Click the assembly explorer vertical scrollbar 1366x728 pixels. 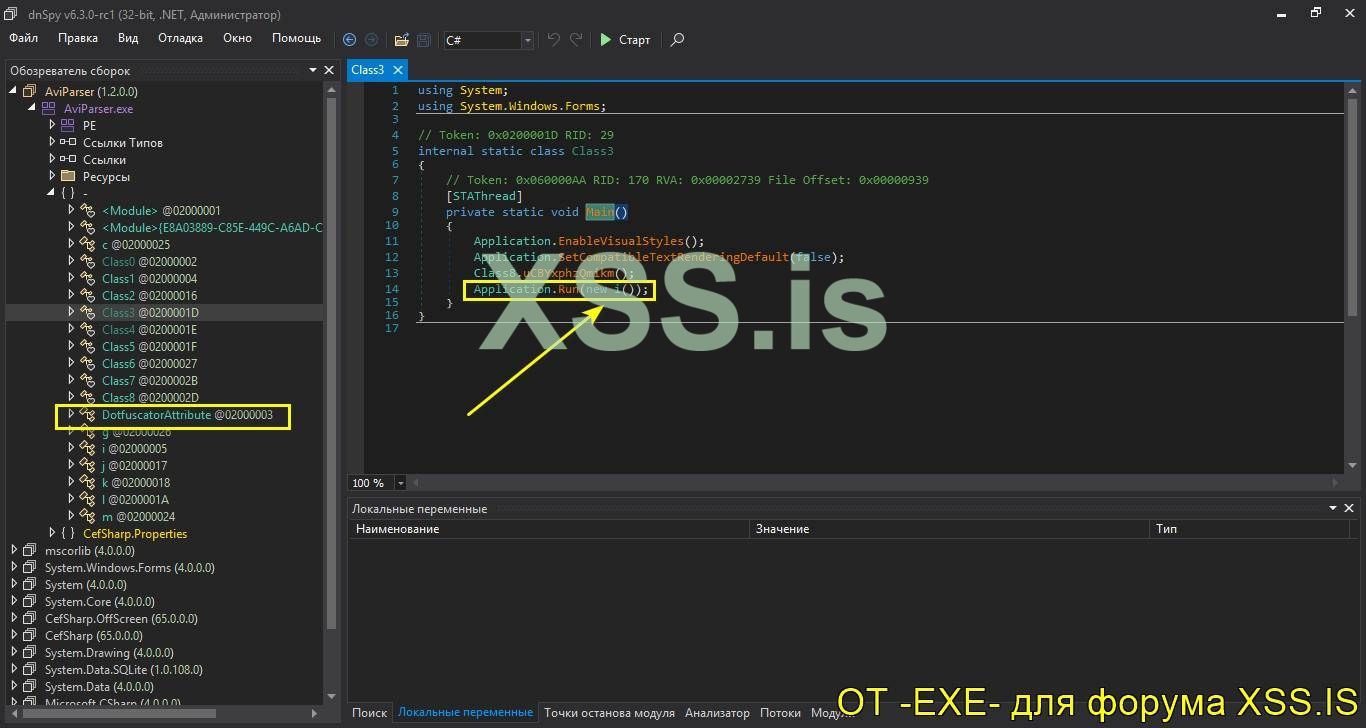point(332,350)
